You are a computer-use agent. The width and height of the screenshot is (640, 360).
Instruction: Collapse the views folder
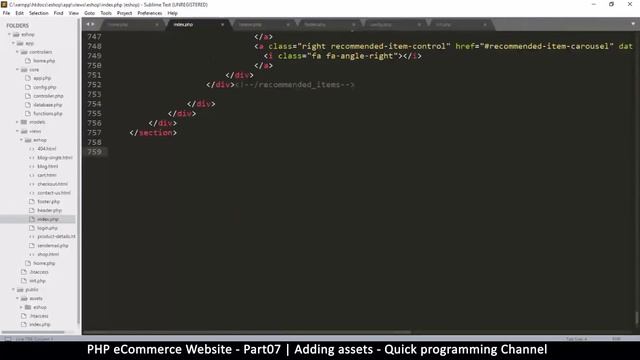pos(17,131)
